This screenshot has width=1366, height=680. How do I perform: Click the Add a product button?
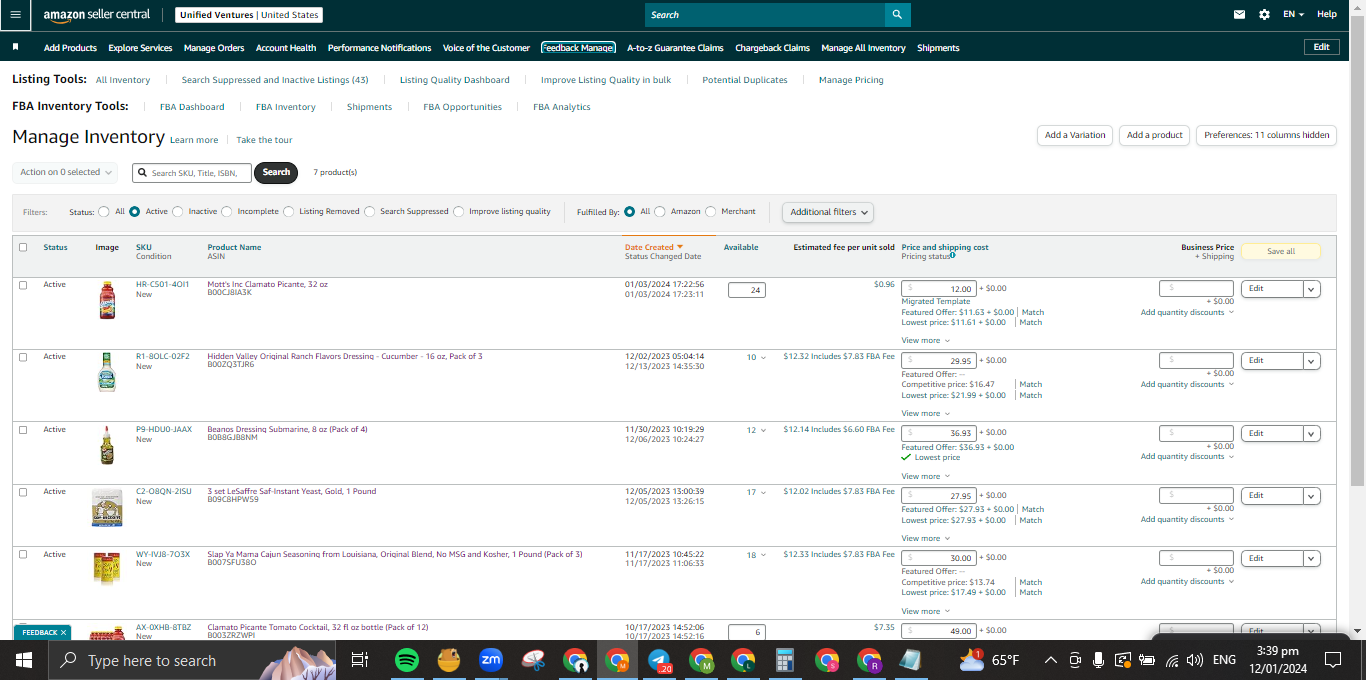click(1154, 135)
